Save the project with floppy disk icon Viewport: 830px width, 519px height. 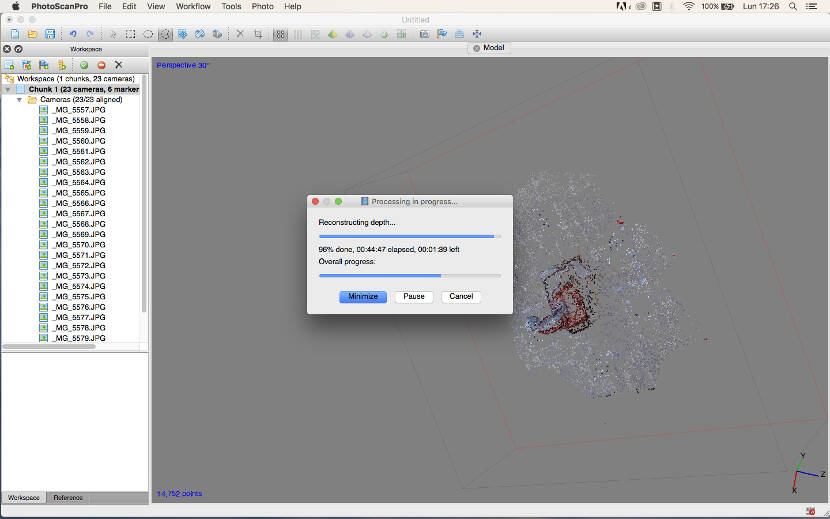pyautogui.click(x=50, y=34)
